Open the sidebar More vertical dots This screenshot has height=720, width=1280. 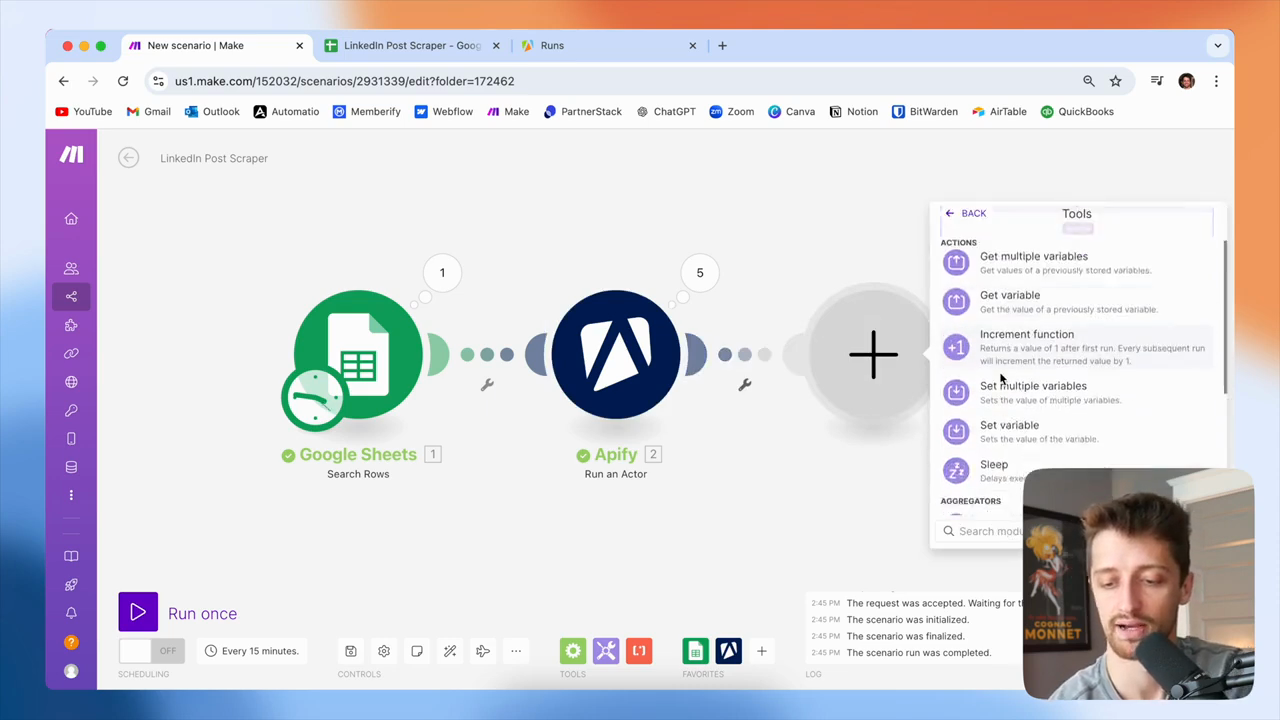[71, 495]
